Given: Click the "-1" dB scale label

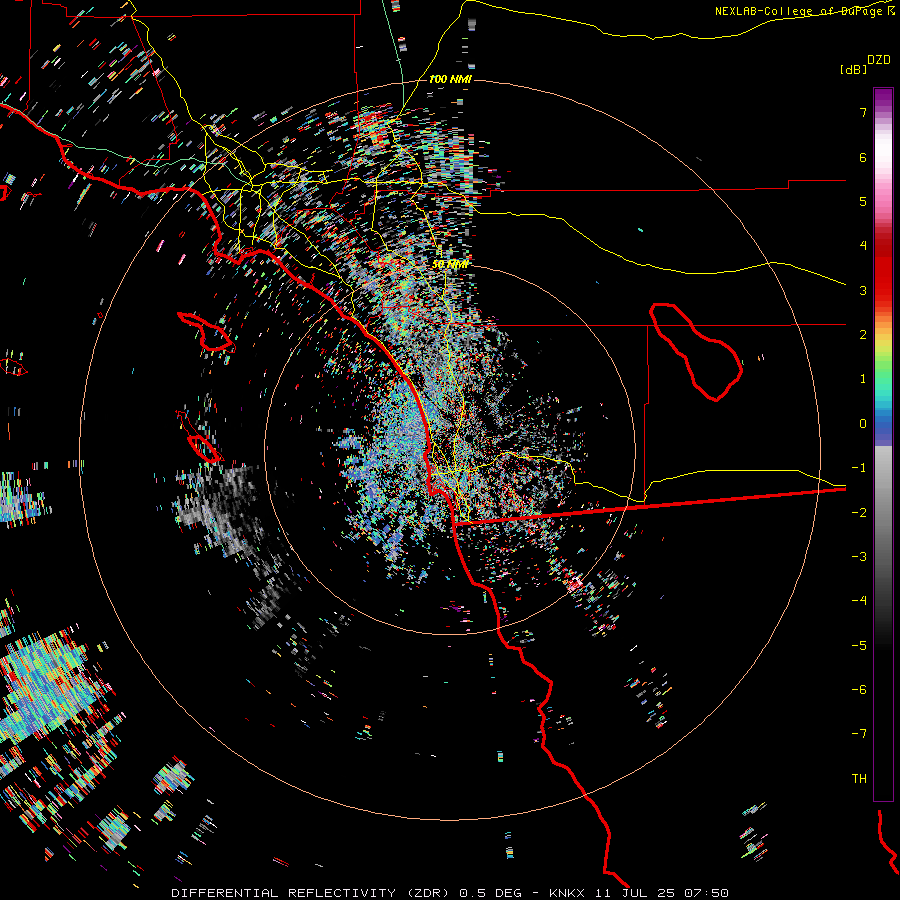Looking at the screenshot, I should pos(859,468).
